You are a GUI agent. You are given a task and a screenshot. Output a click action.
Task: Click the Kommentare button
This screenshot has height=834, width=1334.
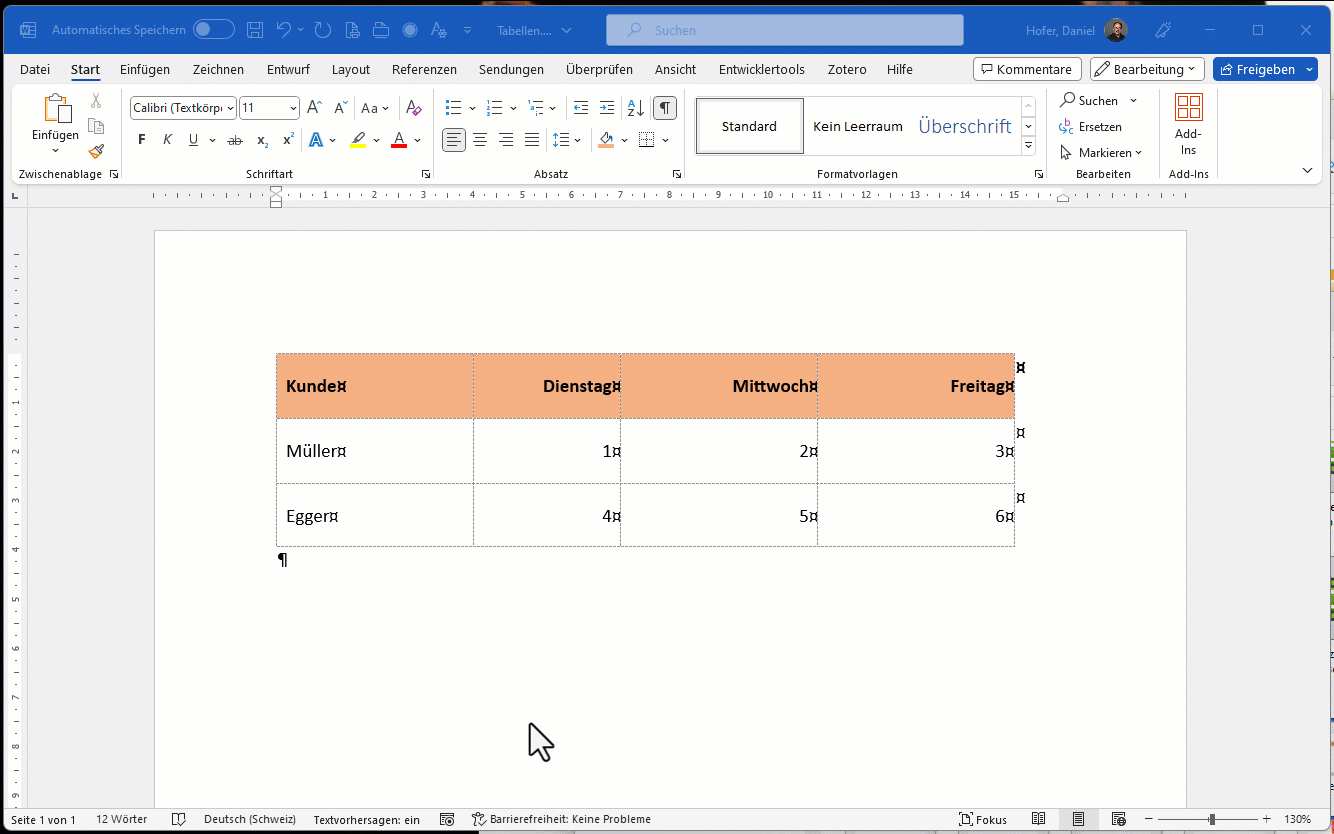(1027, 69)
